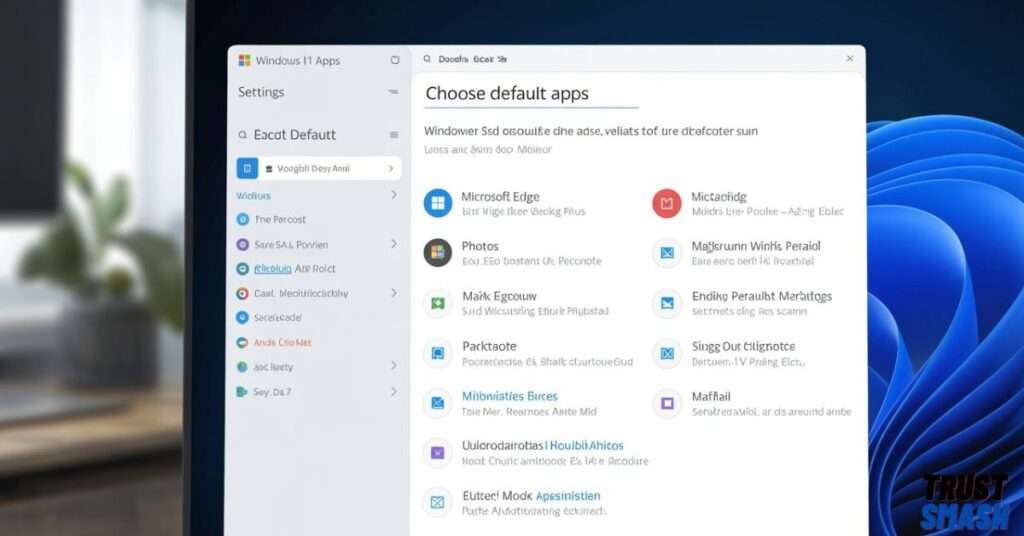The width and height of the screenshot is (1024, 536).
Task: Open the Mitbniatles Burces link
Action: (509, 396)
